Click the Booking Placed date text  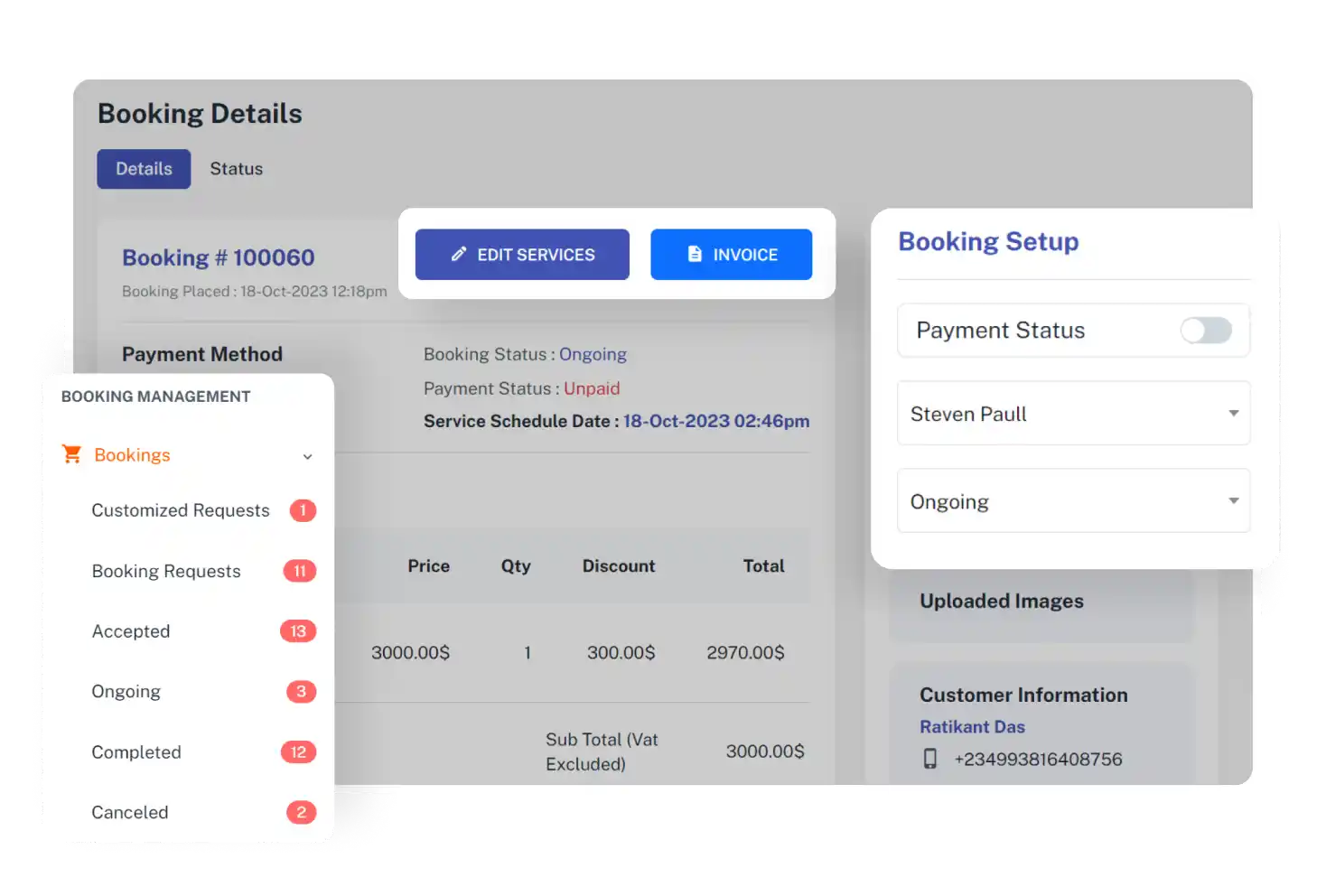point(255,292)
